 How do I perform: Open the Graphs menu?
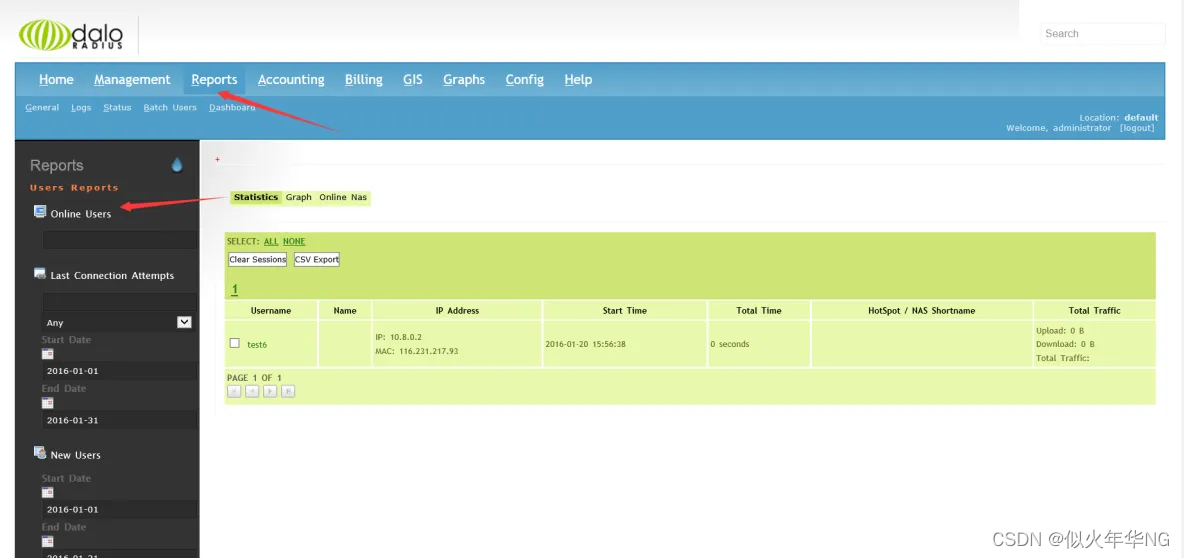pyautogui.click(x=464, y=79)
